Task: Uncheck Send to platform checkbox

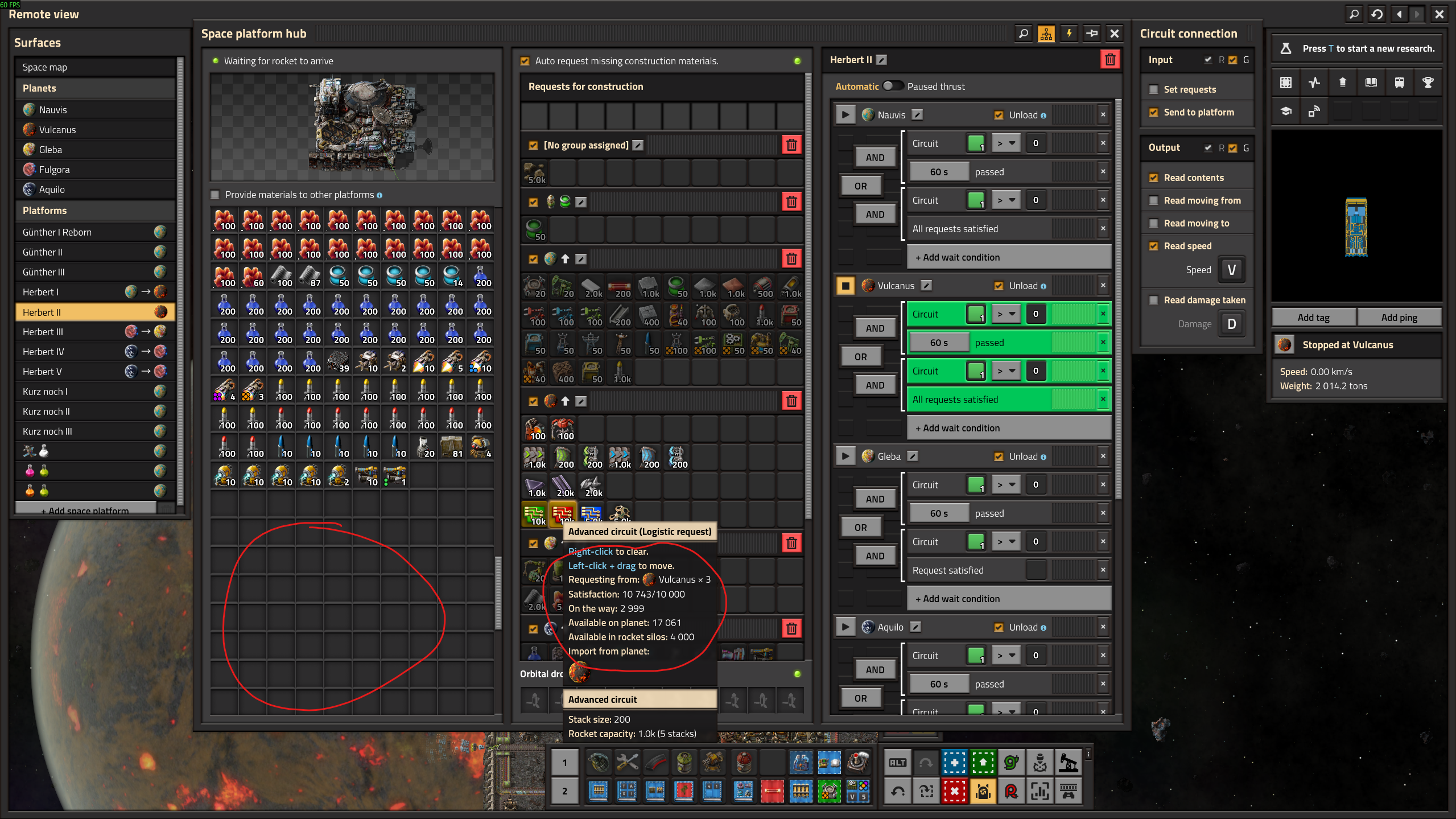Action: coord(1154,112)
